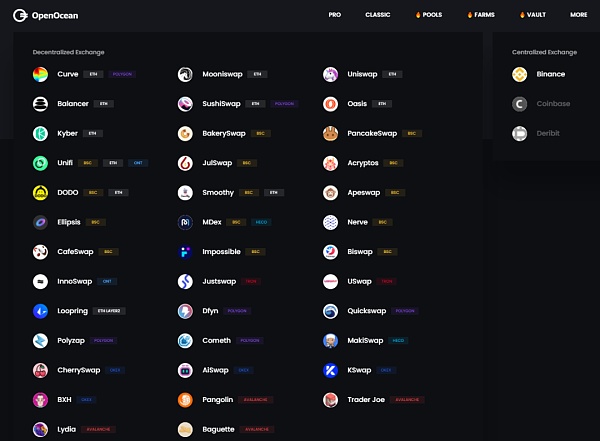Select the CherrySwap icon
This screenshot has height=441, width=600.
(40, 370)
